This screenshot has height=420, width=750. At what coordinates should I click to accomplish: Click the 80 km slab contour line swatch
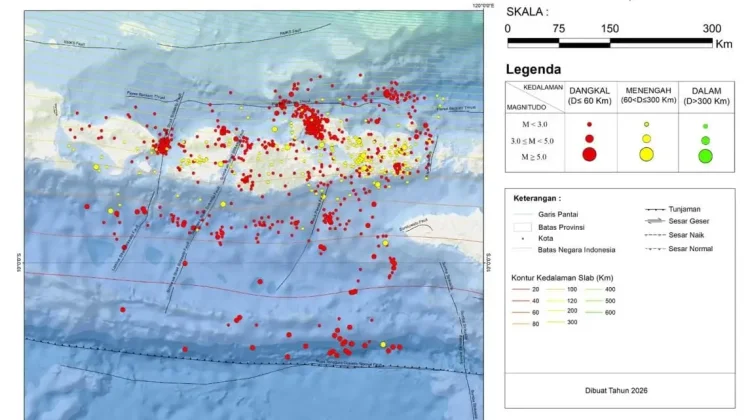click(520, 324)
